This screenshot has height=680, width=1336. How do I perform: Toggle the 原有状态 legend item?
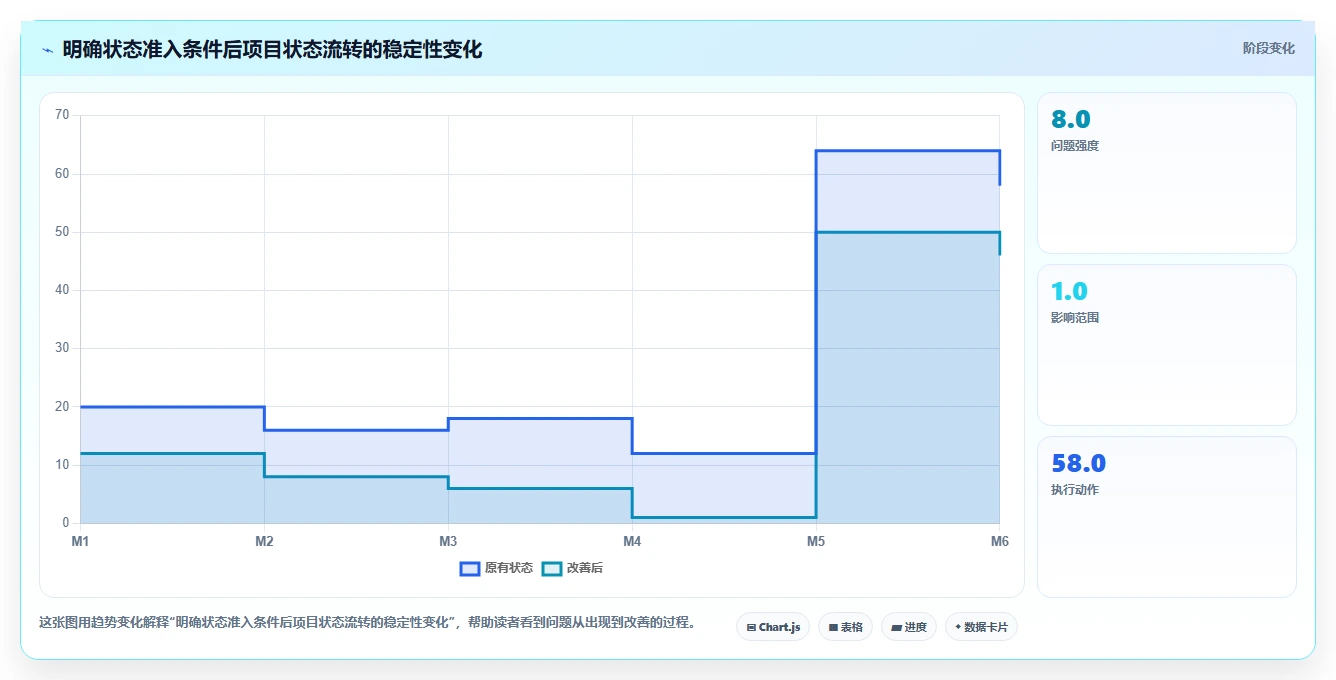(496, 568)
